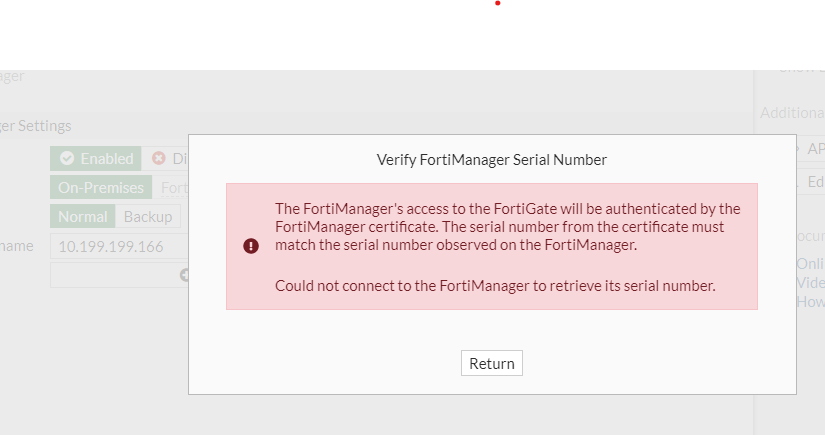The height and width of the screenshot is (435, 825).
Task: Open the Online documentation link at right
Action: click(x=810, y=264)
